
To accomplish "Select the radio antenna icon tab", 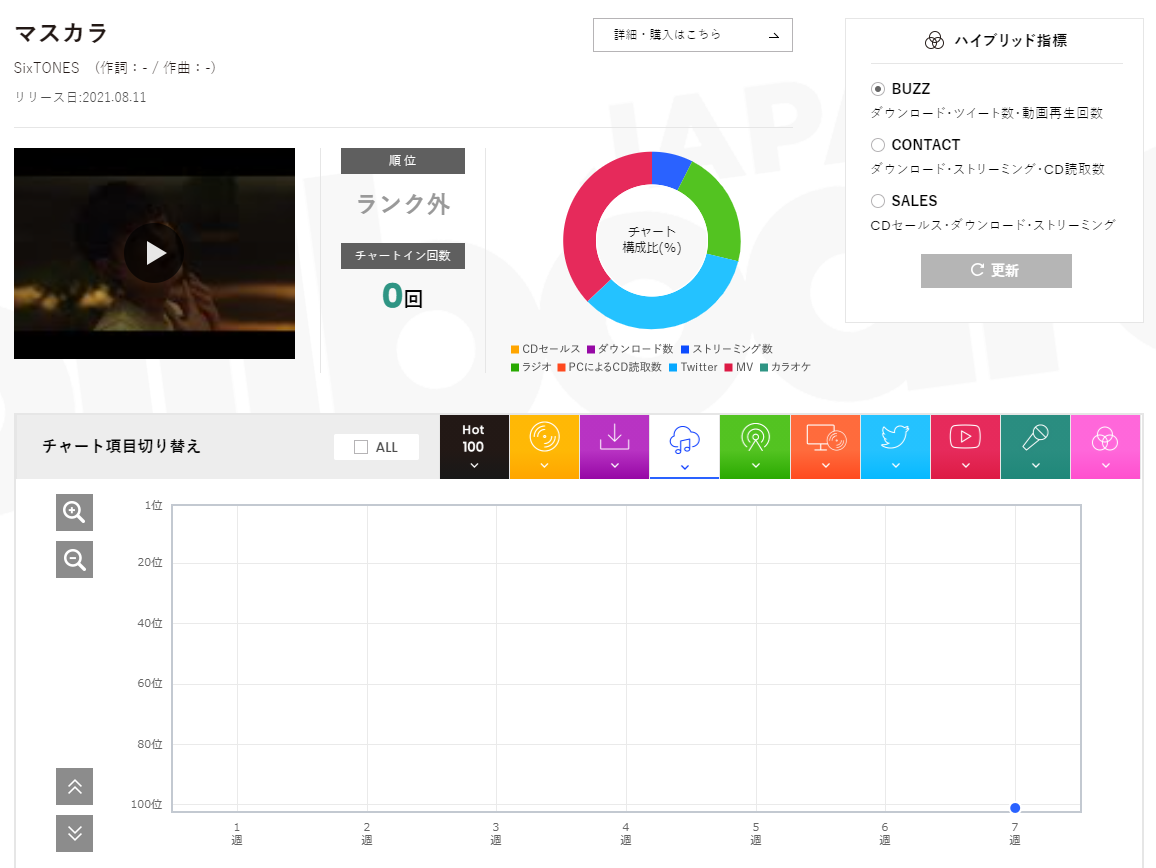I will (x=755, y=447).
